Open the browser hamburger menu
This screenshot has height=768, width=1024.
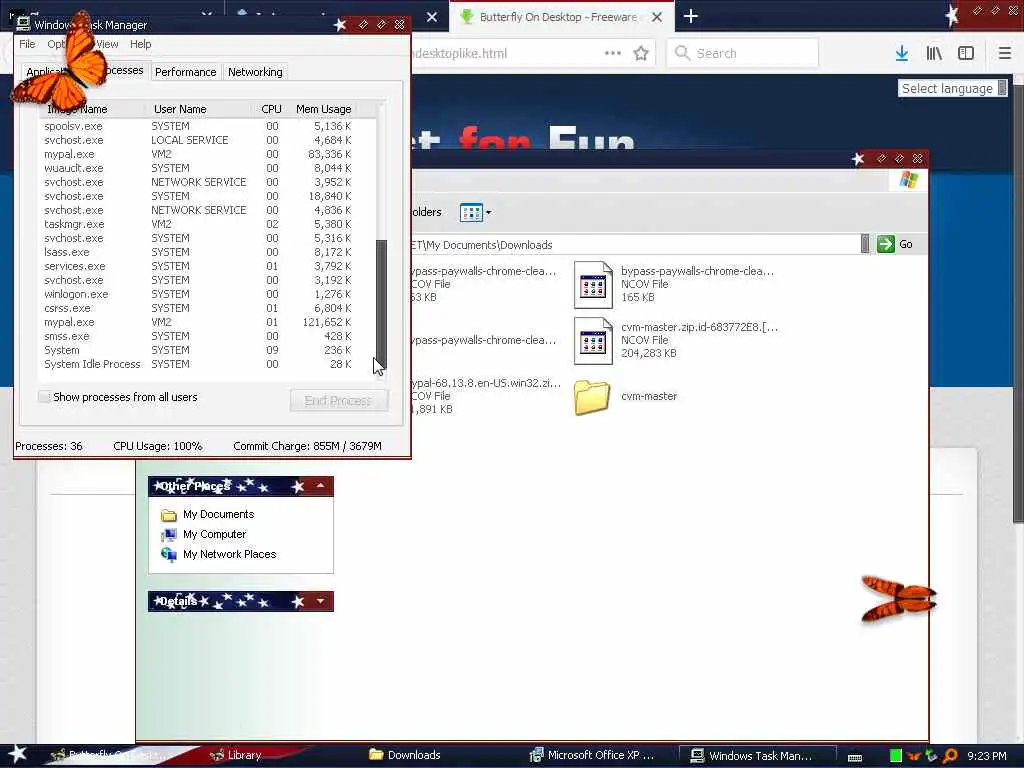pyautogui.click(x=1005, y=53)
